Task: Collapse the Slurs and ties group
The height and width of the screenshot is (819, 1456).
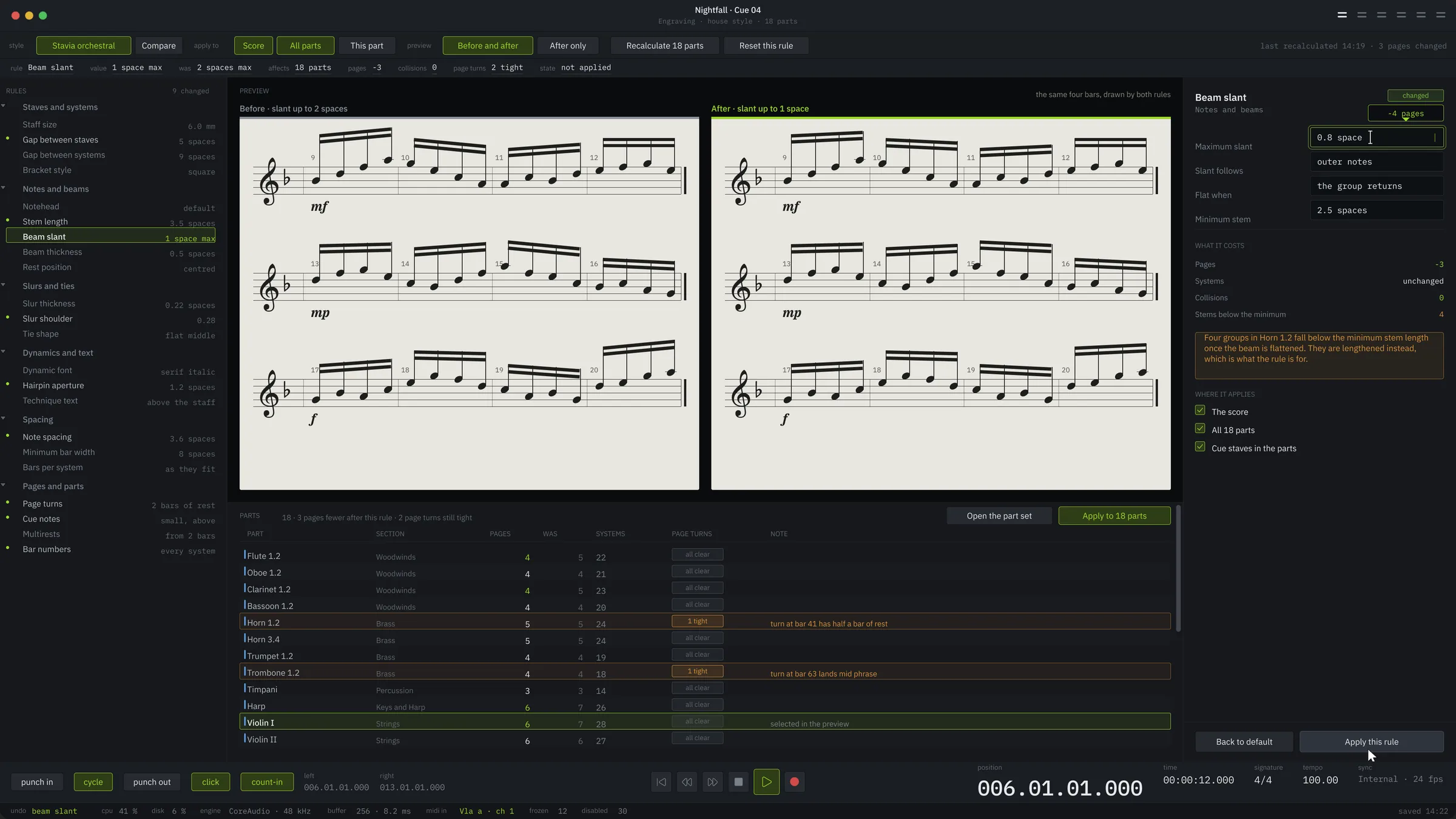Action: (x=4, y=285)
